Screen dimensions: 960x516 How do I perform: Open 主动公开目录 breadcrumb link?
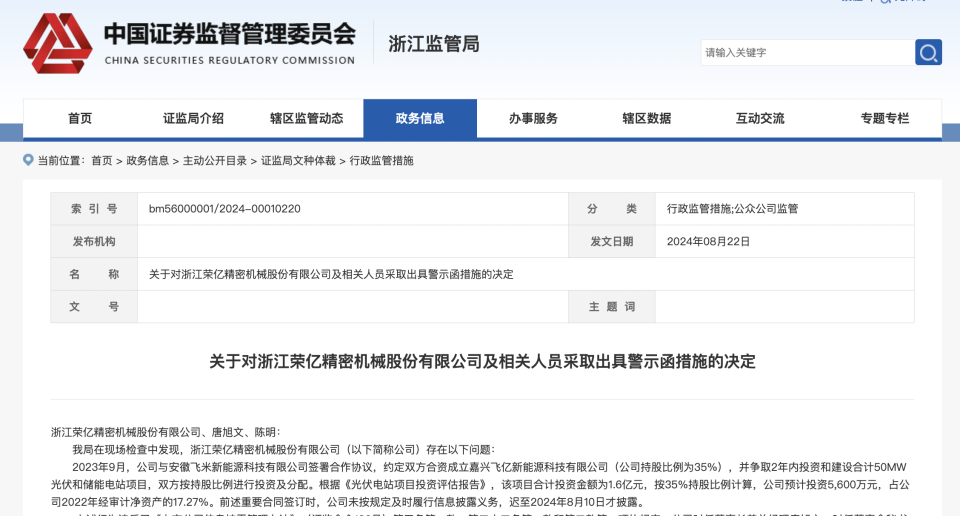click(x=214, y=160)
